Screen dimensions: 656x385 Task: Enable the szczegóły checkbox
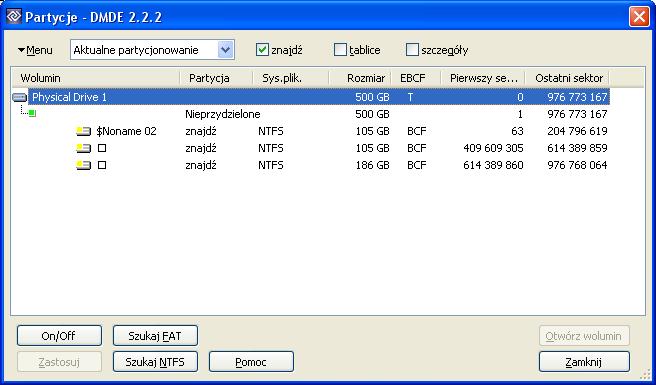click(412, 50)
